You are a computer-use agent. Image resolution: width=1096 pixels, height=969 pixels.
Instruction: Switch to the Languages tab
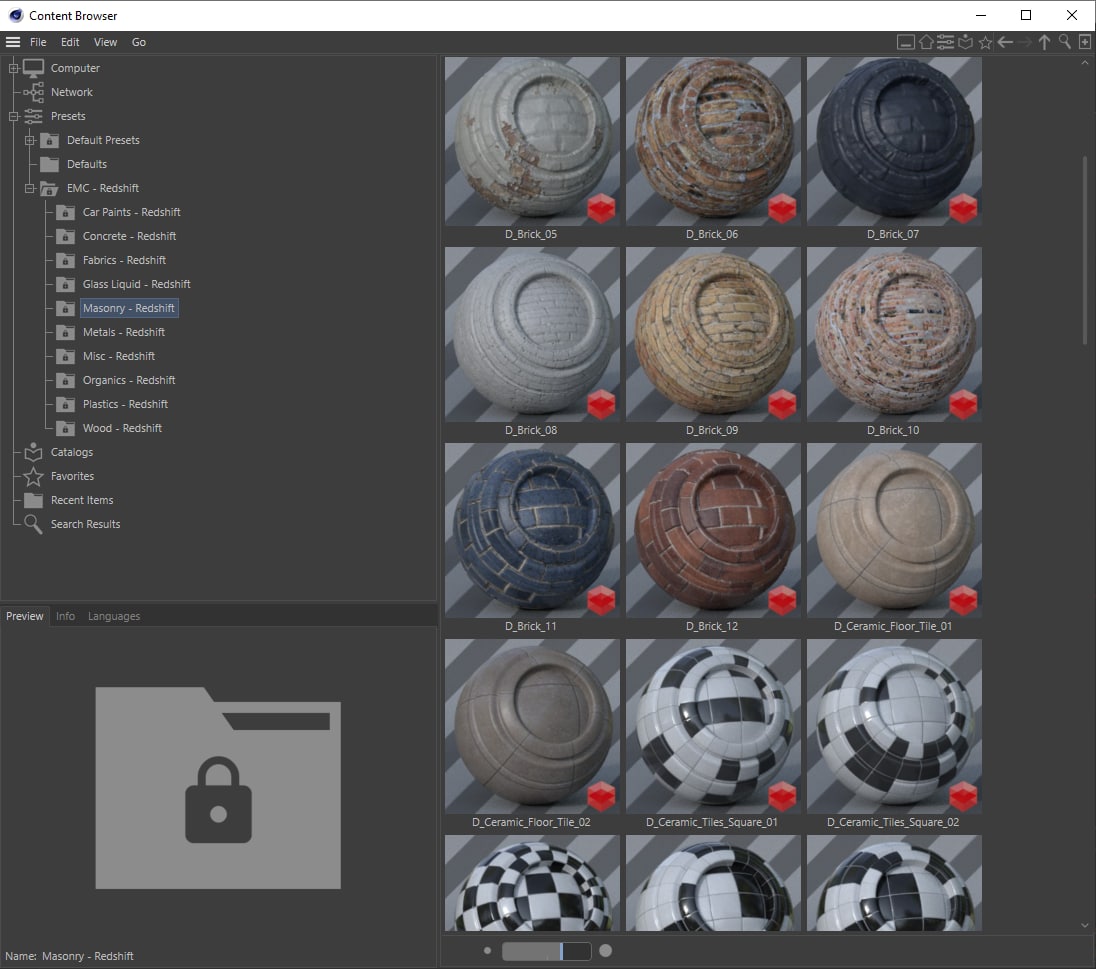114,616
